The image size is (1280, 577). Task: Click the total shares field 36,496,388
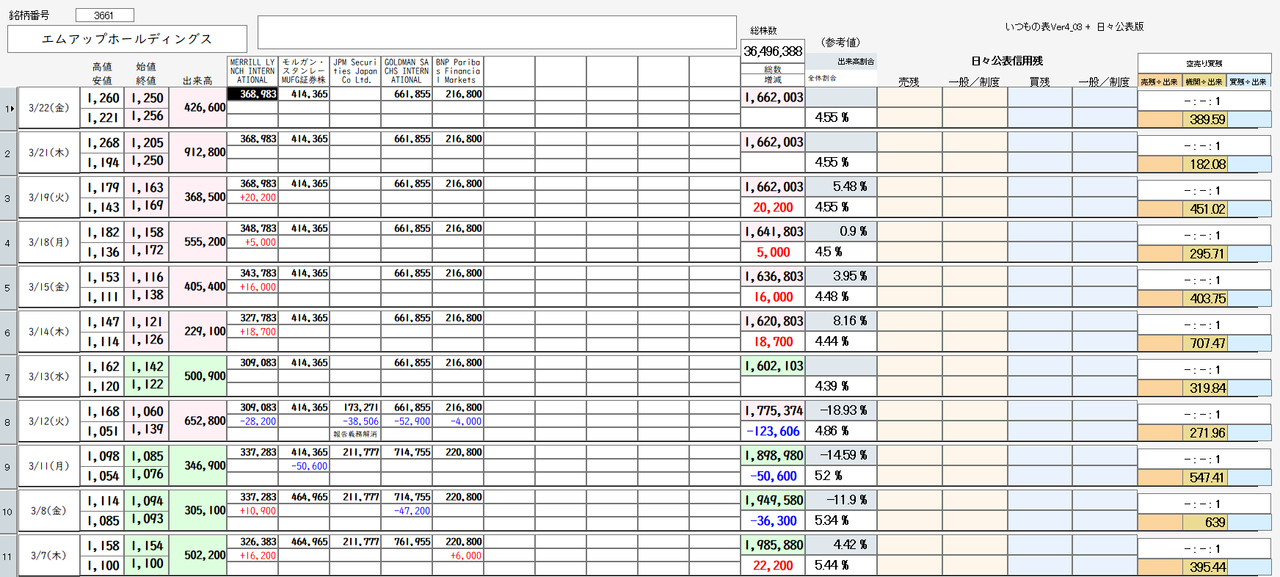pyautogui.click(x=772, y=51)
